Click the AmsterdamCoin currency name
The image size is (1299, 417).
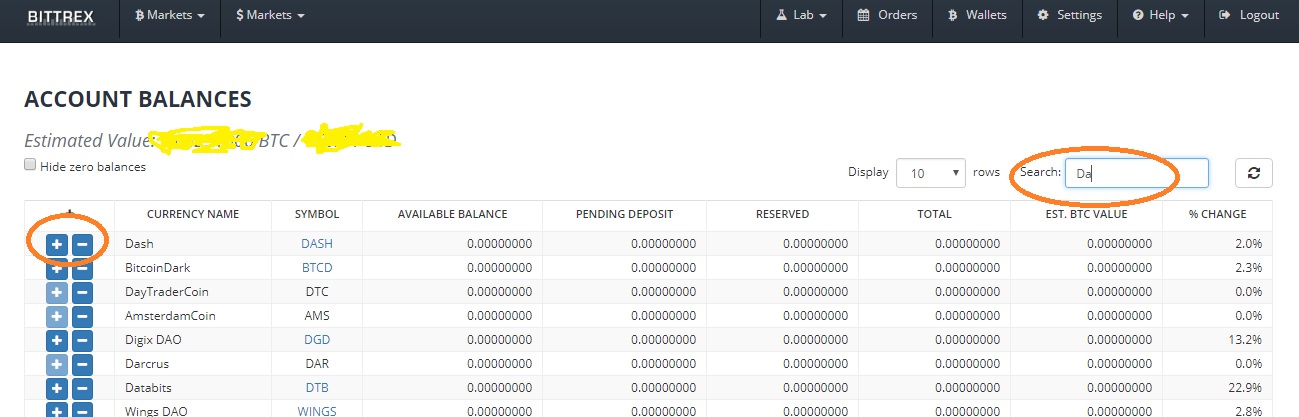(170, 315)
